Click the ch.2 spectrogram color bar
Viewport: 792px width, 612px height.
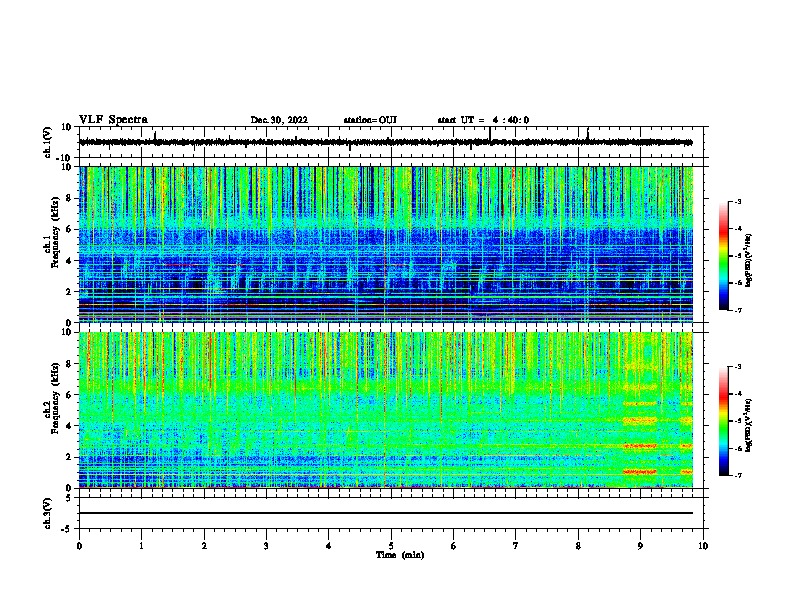coord(724,421)
